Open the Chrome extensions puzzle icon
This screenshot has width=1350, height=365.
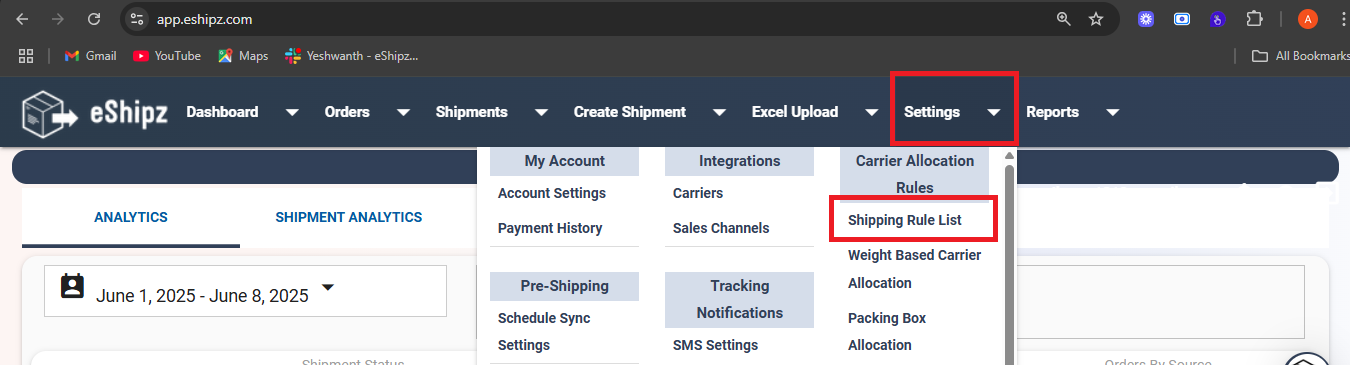pos(1254,19)
